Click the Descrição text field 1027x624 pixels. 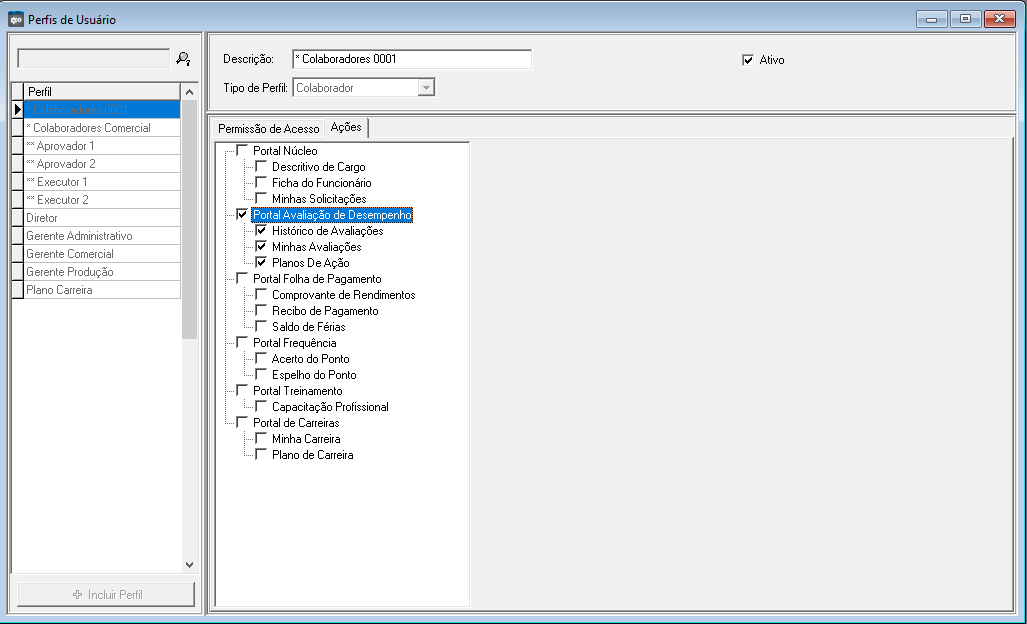(411, 59)
